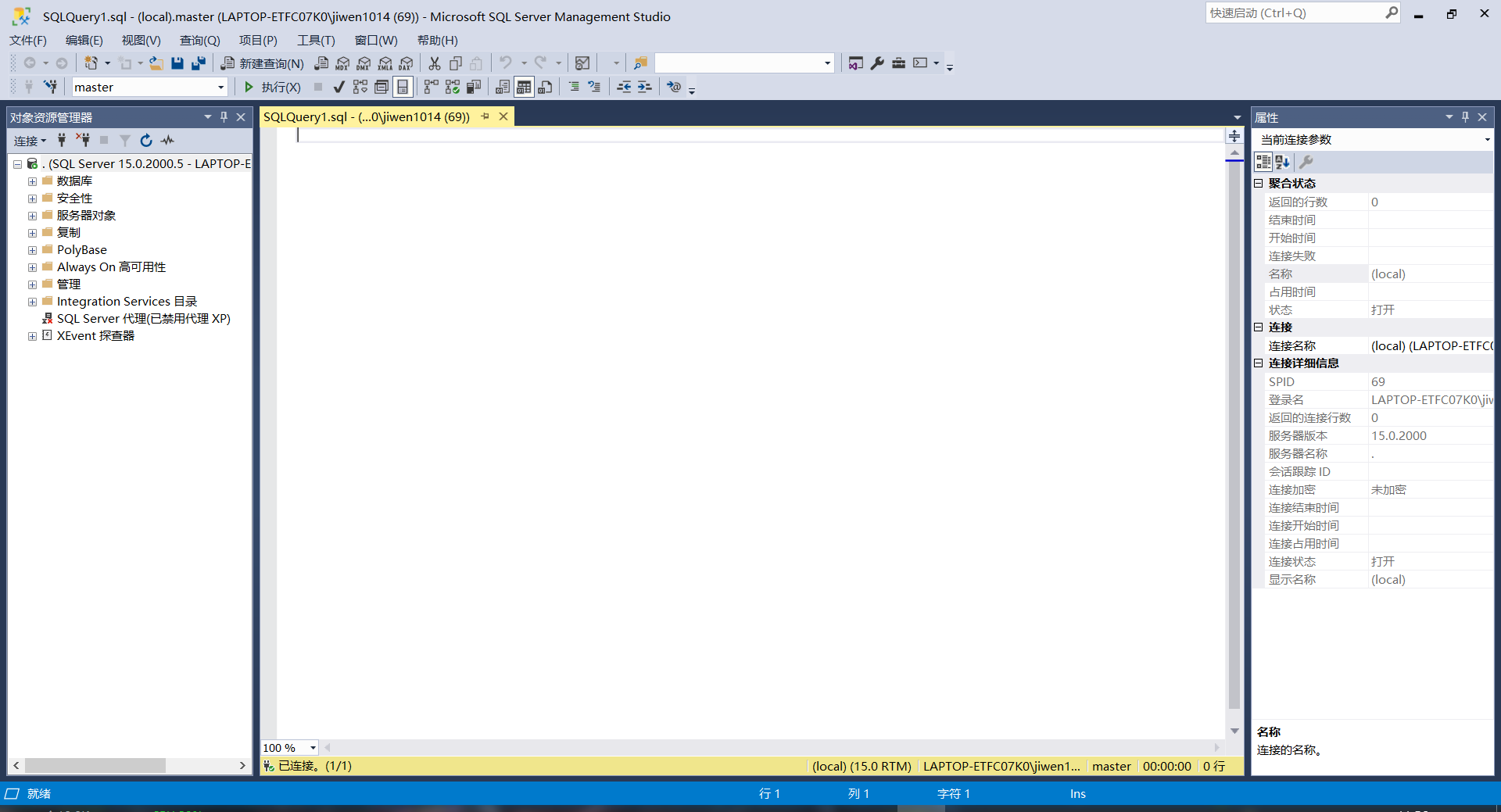Image resolution: width=1501 pixels, height=812 pixels.
Task: Click the DAX query icon
Action: (x=406, y=63)
